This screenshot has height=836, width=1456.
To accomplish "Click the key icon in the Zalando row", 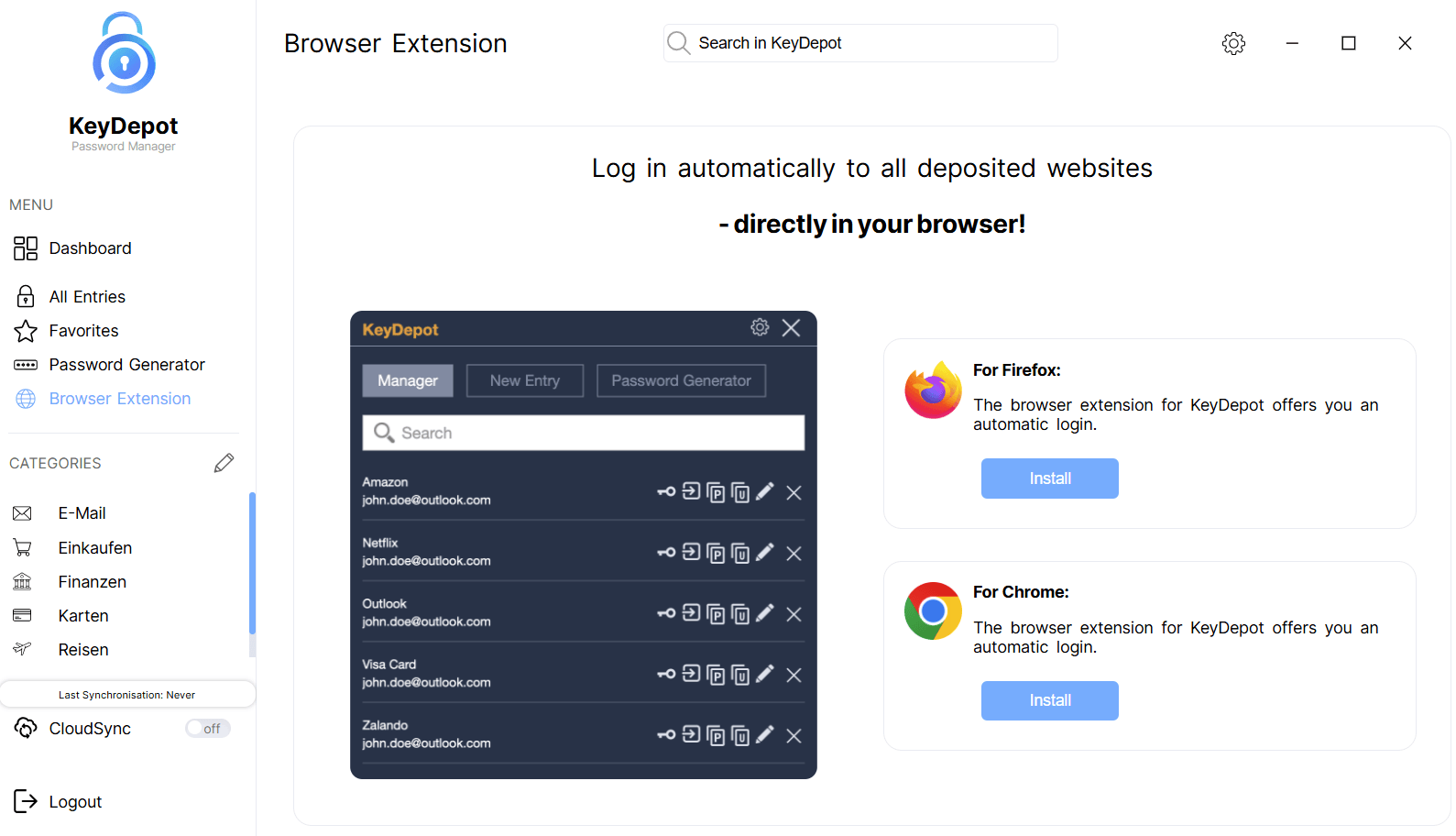I will [666, 735].
